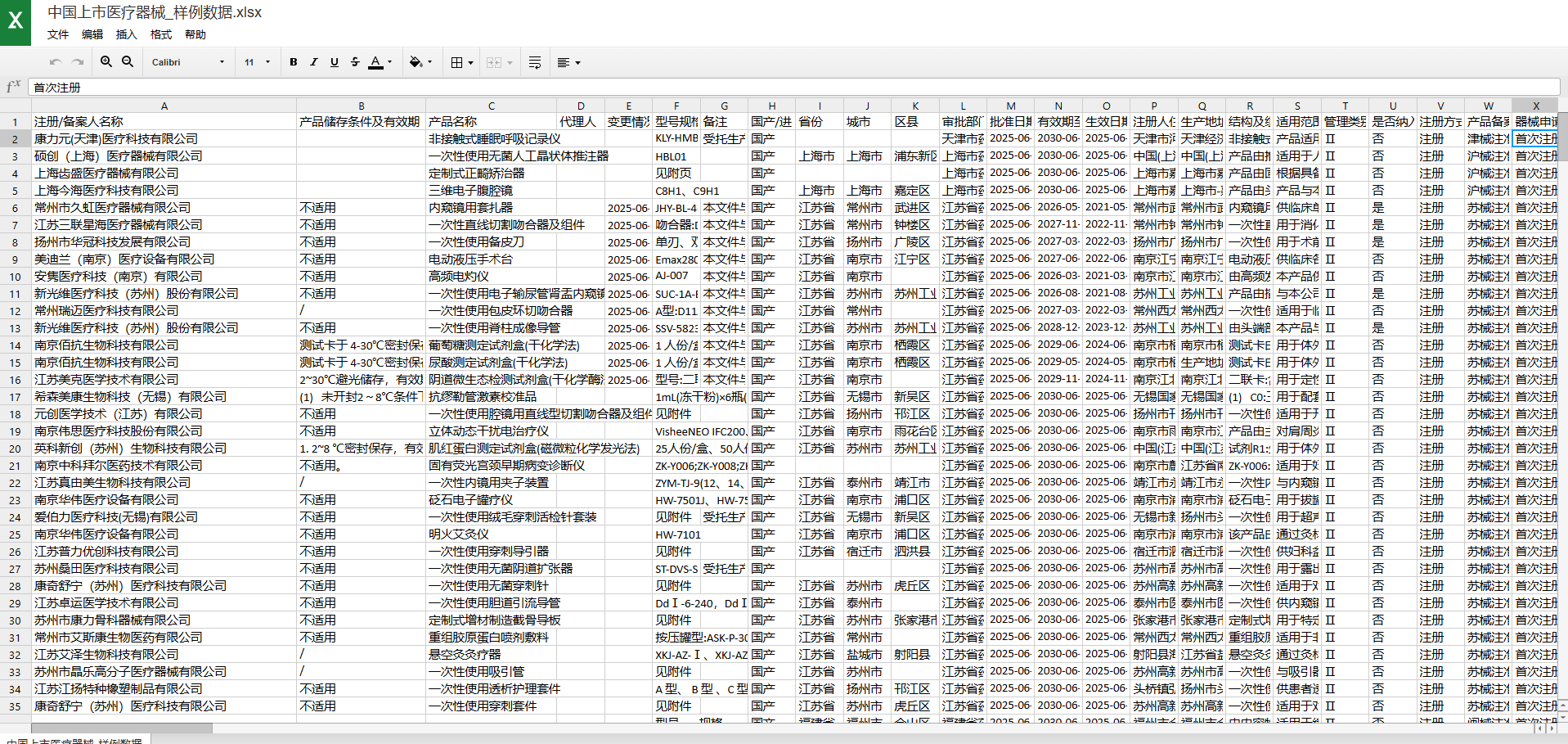1568x744 pixels.
Task: Toggle bold formatting
Action: pos(294,62)
